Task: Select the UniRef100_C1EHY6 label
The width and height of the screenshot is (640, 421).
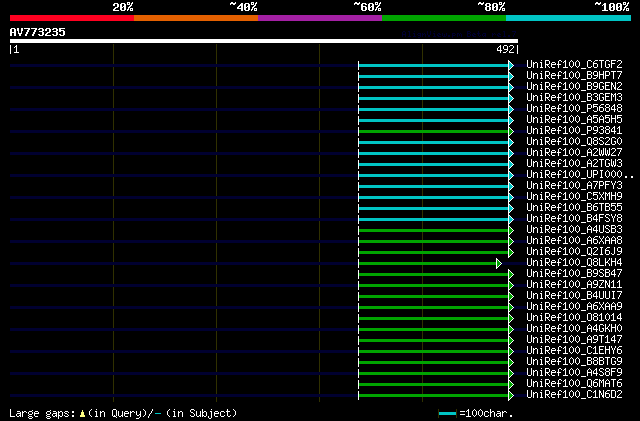Action: [574, 351]
